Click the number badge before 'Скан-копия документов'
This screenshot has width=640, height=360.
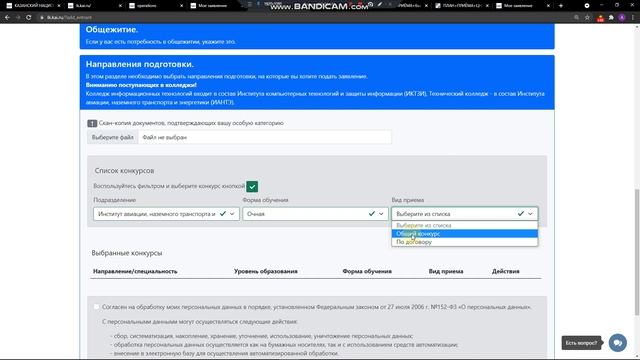pyautogui.click(x=92, y=123)
